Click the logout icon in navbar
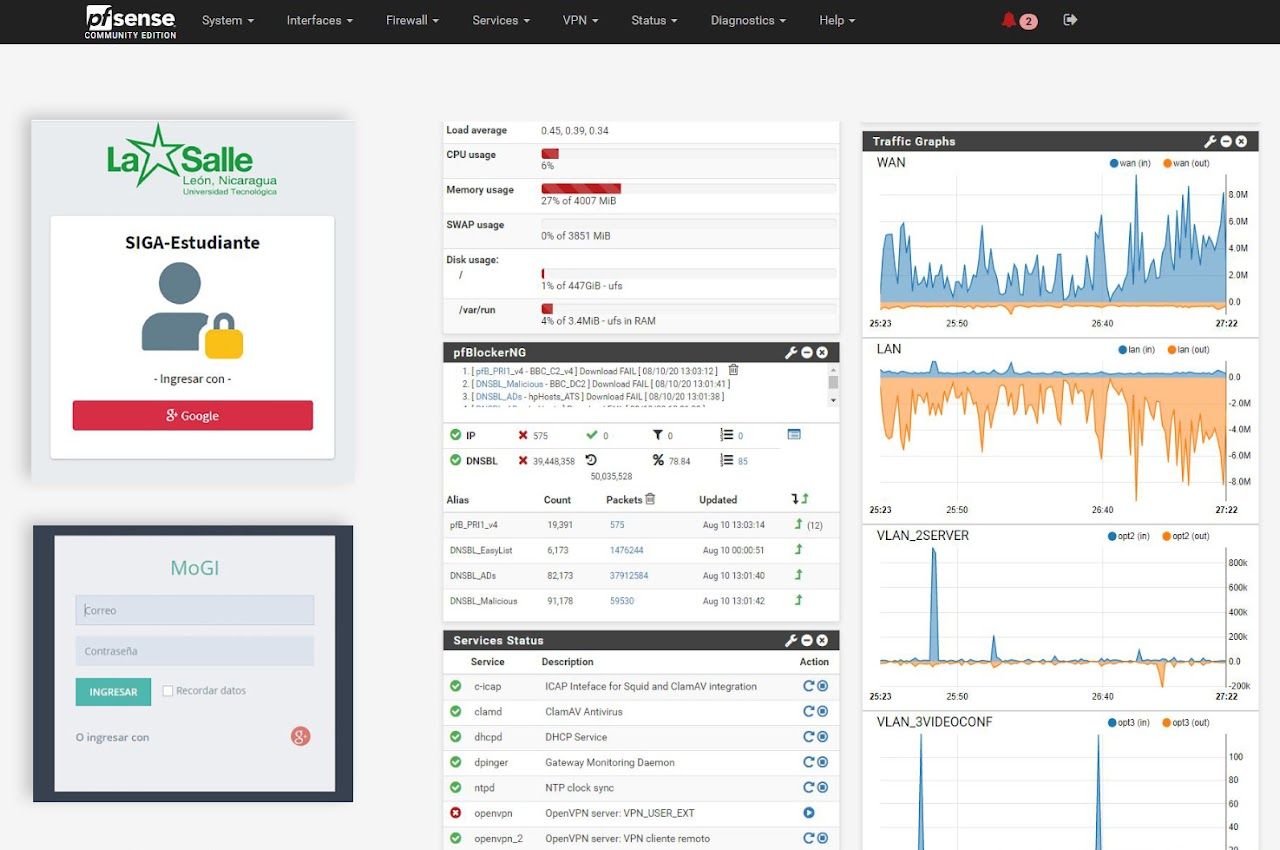This screenshot has height=850, width=1280. 1070,20
